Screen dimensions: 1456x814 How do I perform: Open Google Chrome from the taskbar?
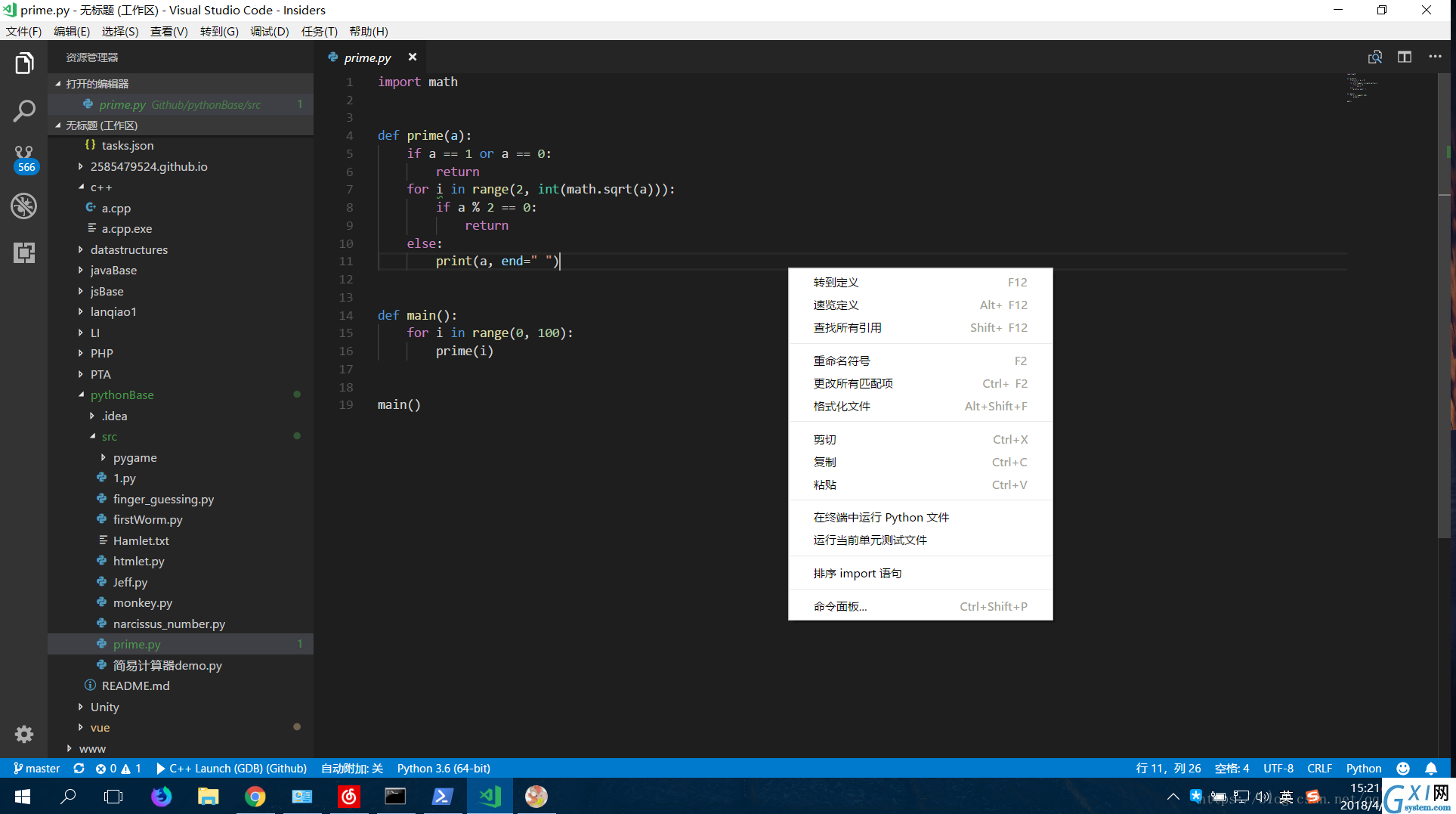coord(255,796)
